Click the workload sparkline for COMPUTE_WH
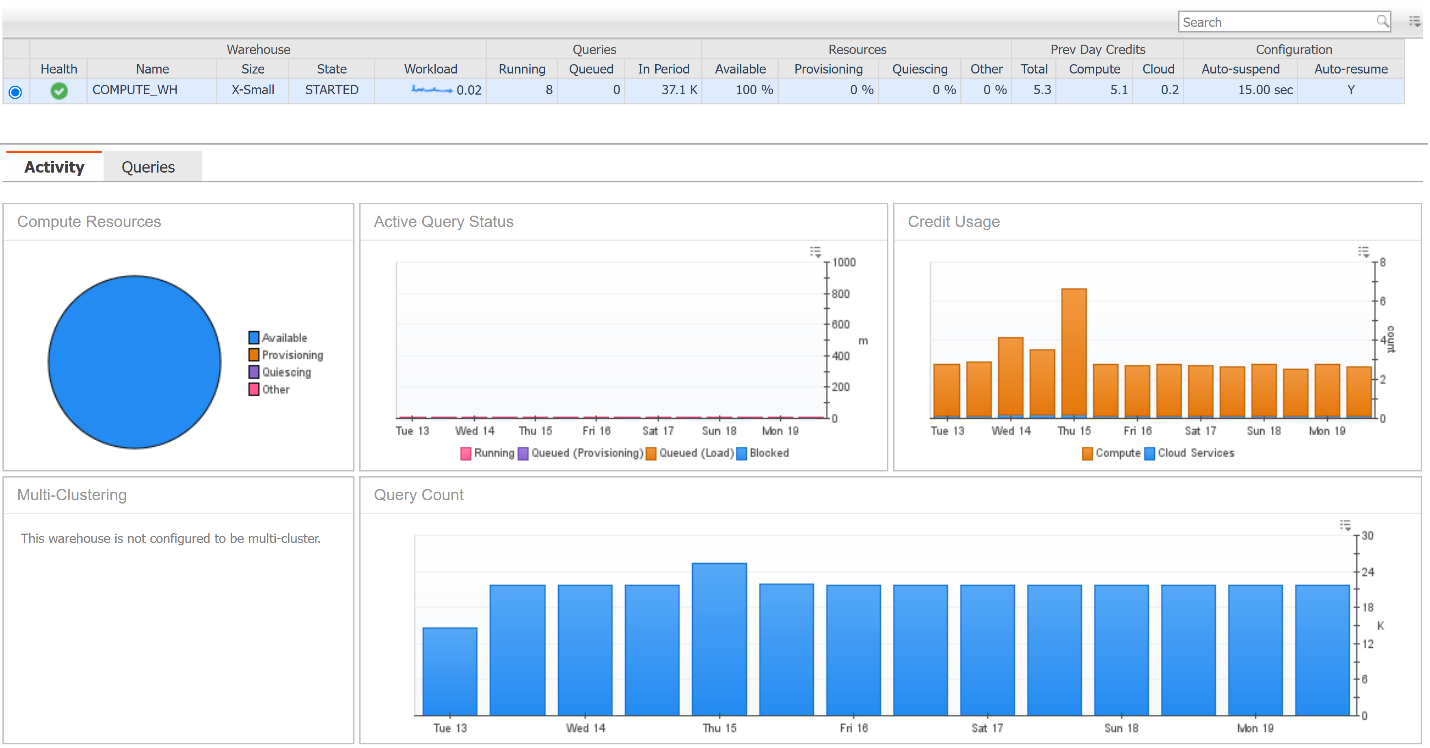 click(431, 90)
